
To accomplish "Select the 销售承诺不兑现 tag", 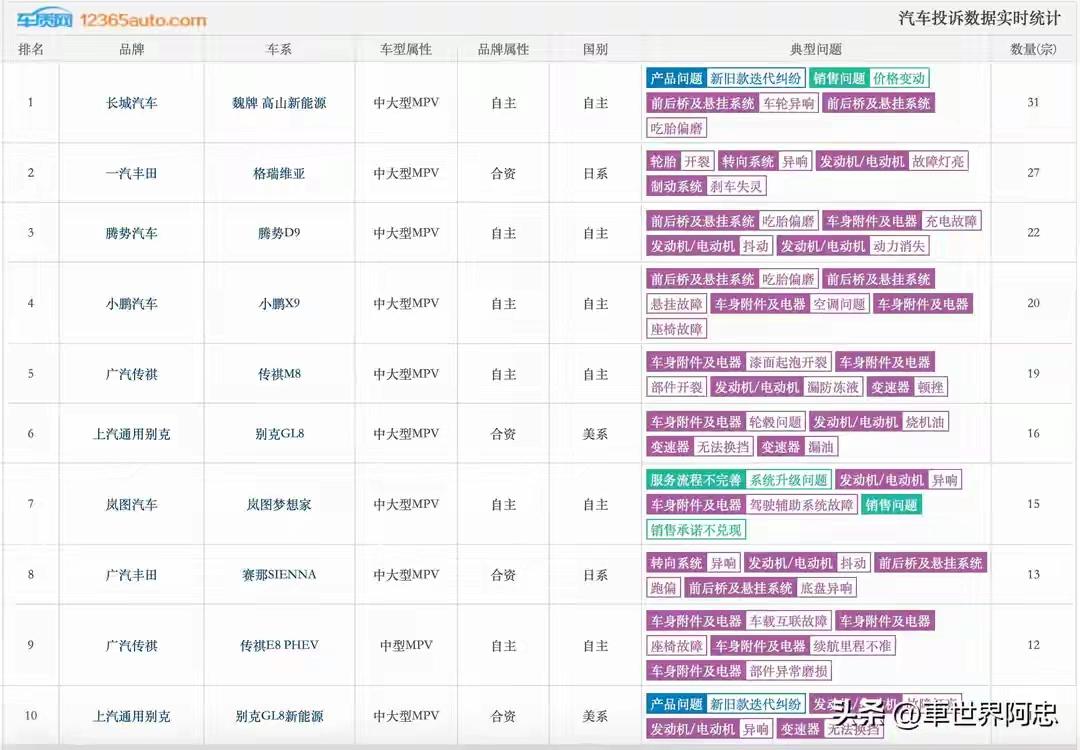I will pyautogui.click(x=696, y=530).
